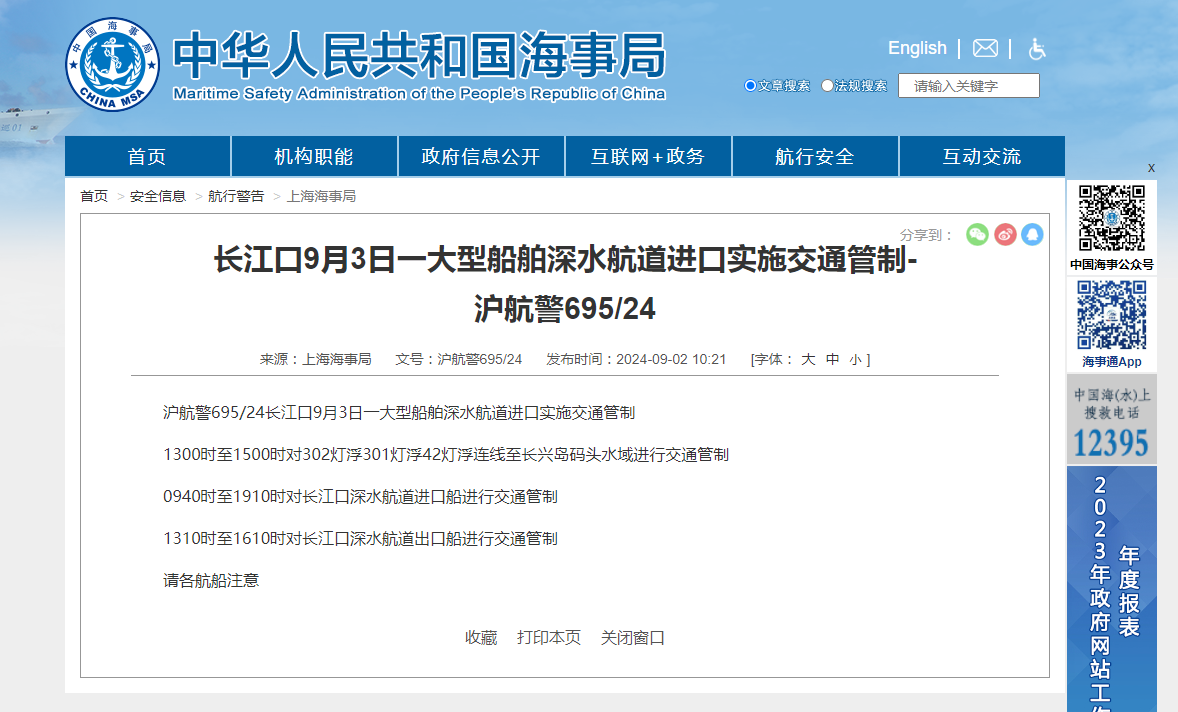This screenshot has width=1178, height=712.
Task: Click the 海事通App QR code
Action: (x=1112, y=315)
